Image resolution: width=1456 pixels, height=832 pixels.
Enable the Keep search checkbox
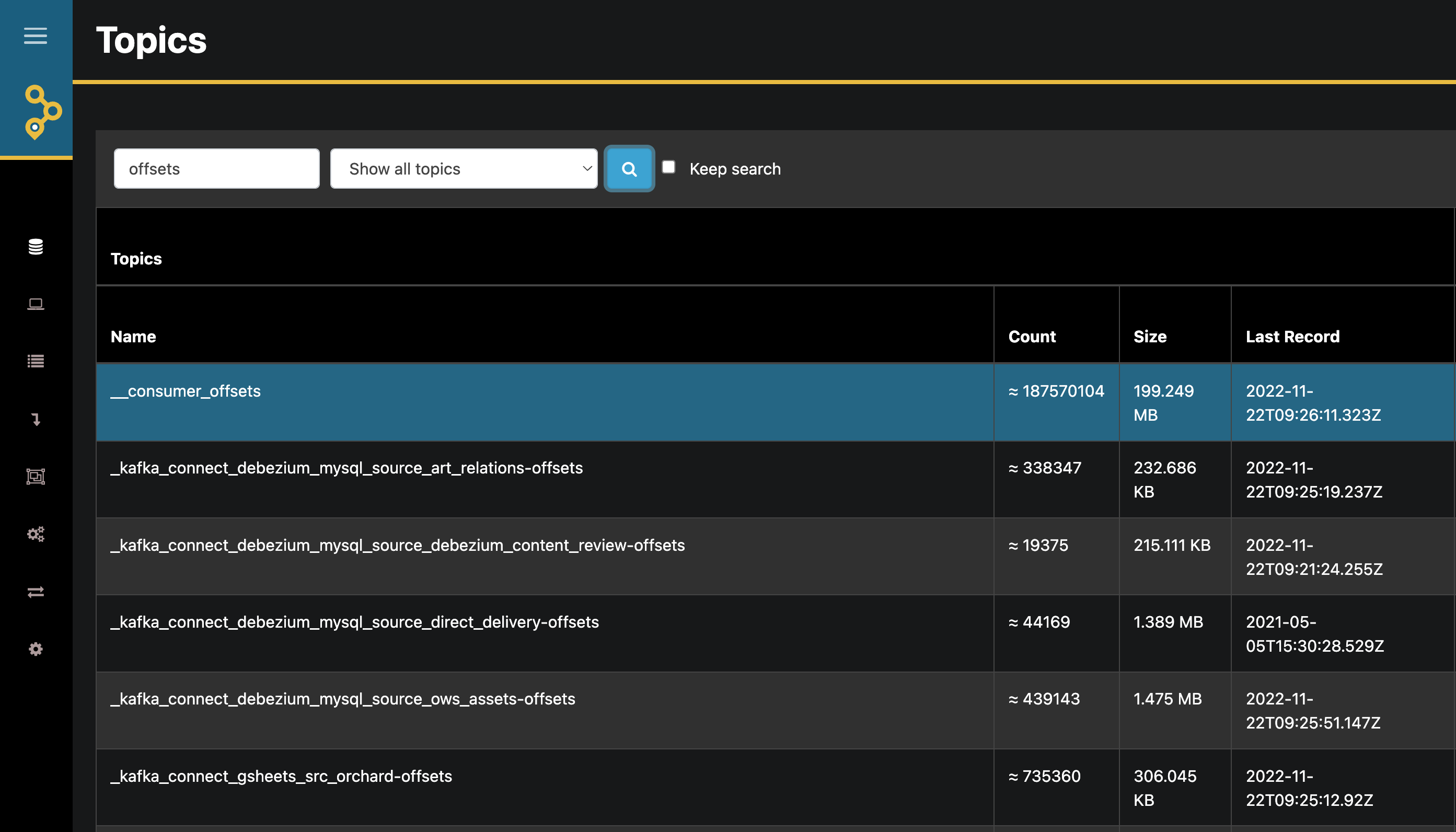click(x=668, y=167)
